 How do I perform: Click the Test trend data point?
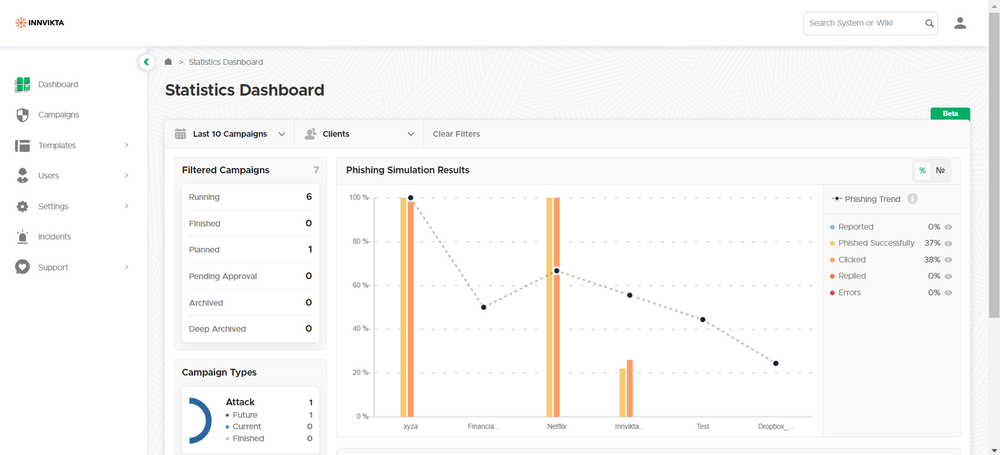click(702, 319)
